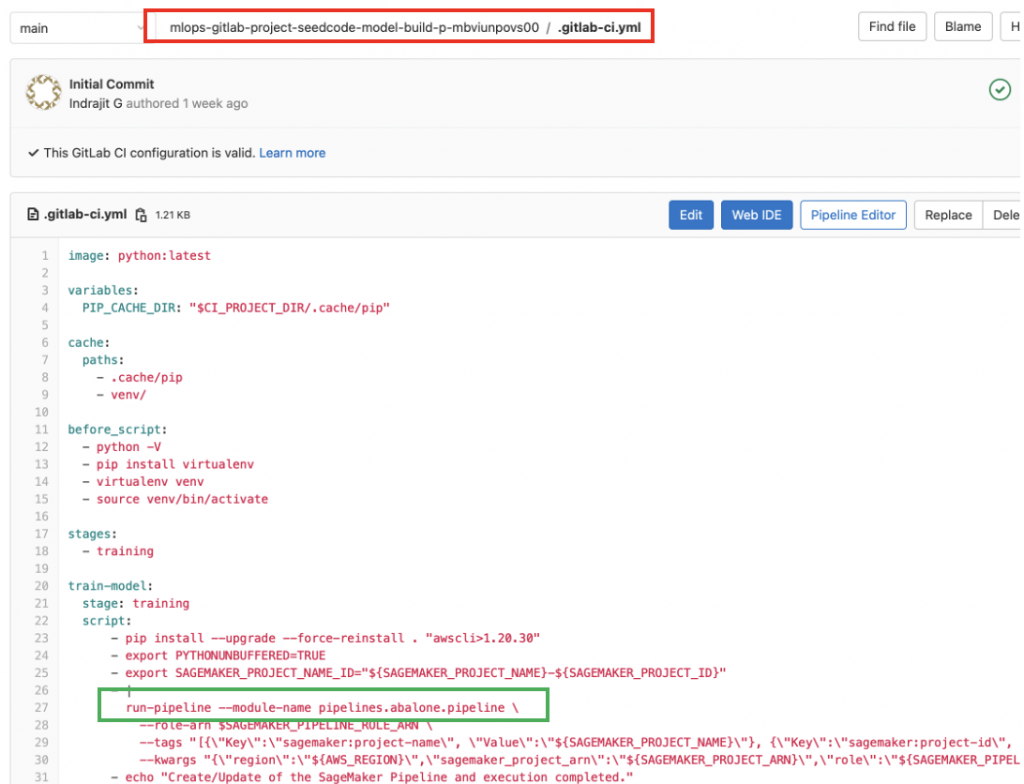Click the Replace button
1024x784 pixels.
947,214
